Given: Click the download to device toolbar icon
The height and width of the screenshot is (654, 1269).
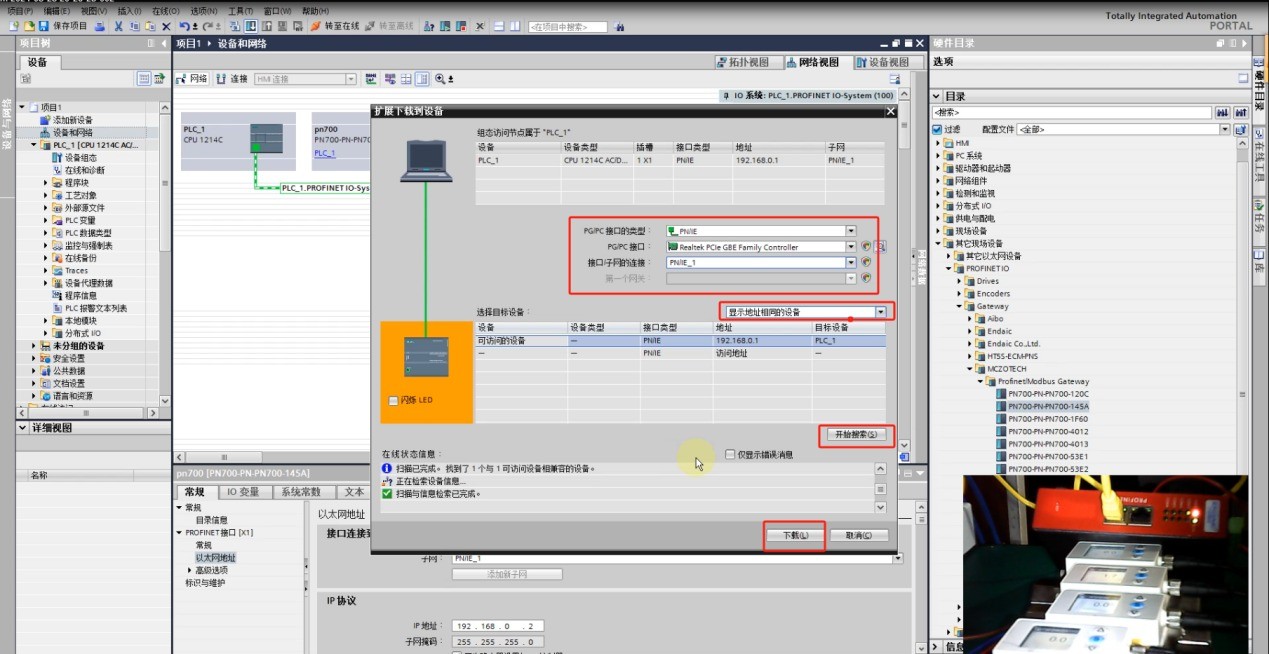Looking at the screenshot, I should pyautogui.click(x=251, y=25).
